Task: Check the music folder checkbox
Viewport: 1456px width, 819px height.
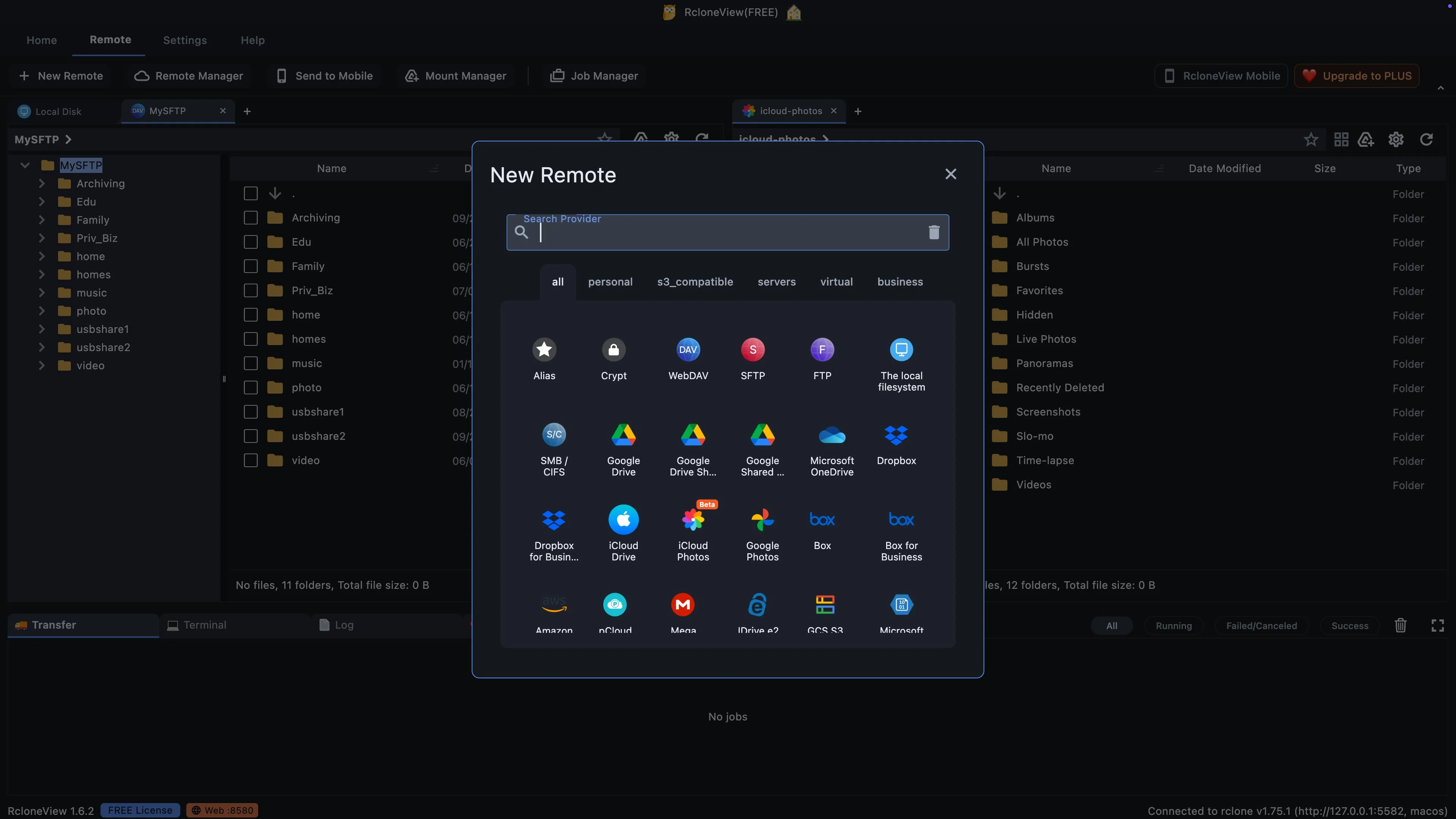Action: point(250,364)
